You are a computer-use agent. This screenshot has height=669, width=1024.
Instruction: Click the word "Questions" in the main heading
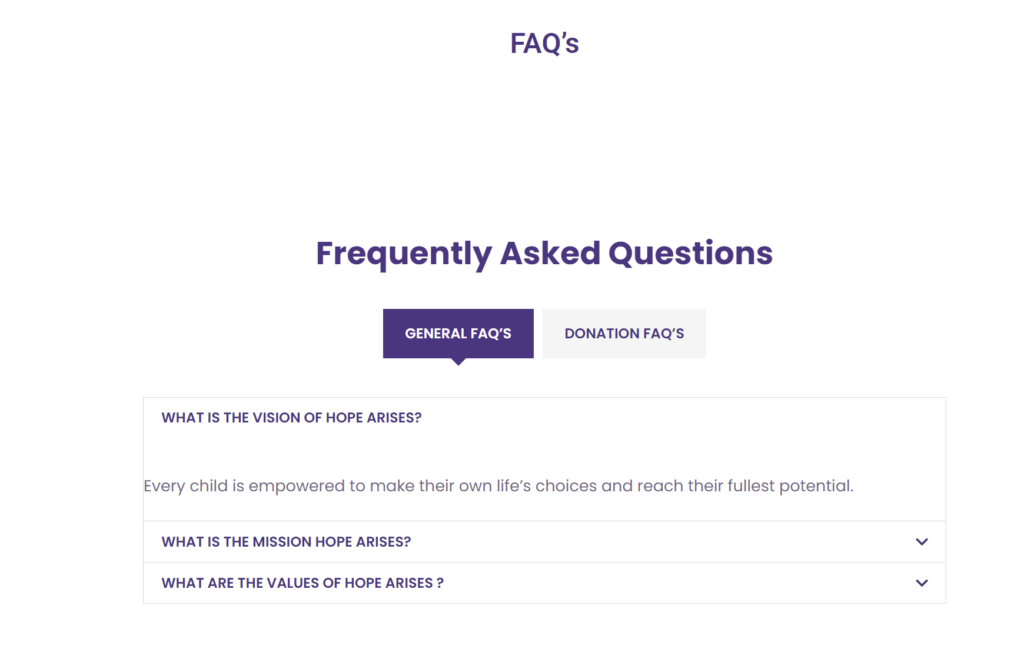coord(690,253)
